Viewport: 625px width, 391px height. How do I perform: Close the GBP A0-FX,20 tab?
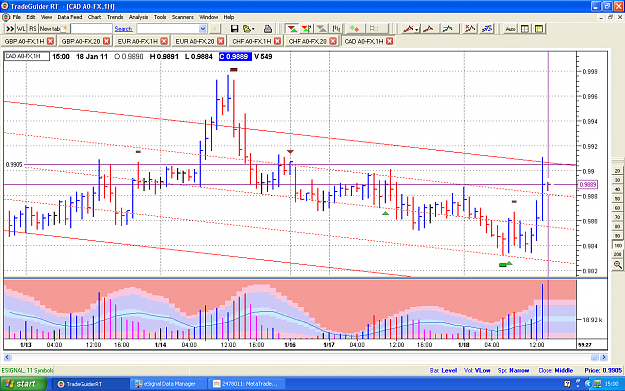(106, 41)
